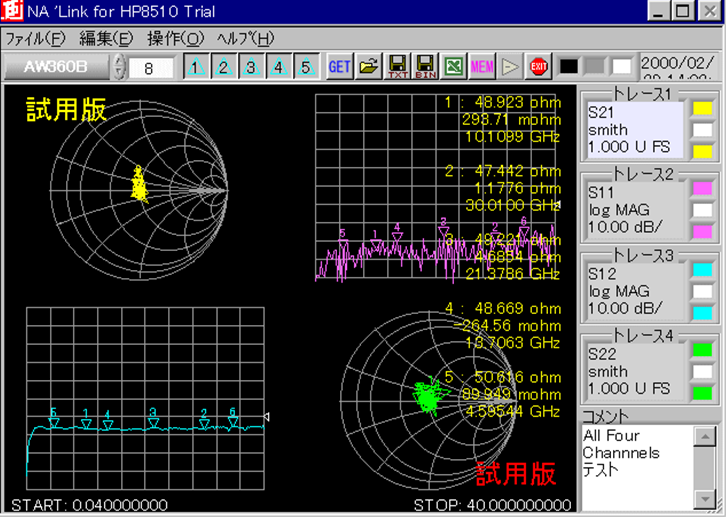
Task: Click the STOP: 40.000000000 label
Action: point(492,505)
